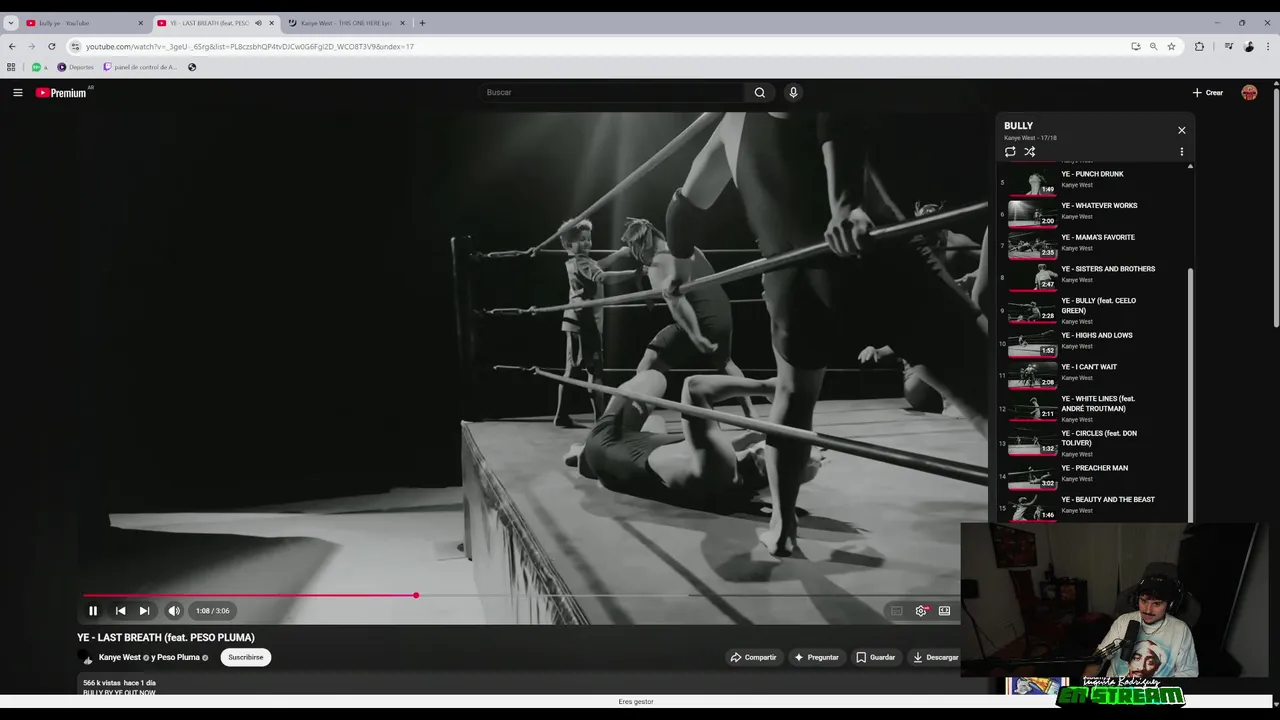Screen dimensions: 1280x720
Task: Close the 'bully ye - YouTube' tab
Action: click(140, 23)
